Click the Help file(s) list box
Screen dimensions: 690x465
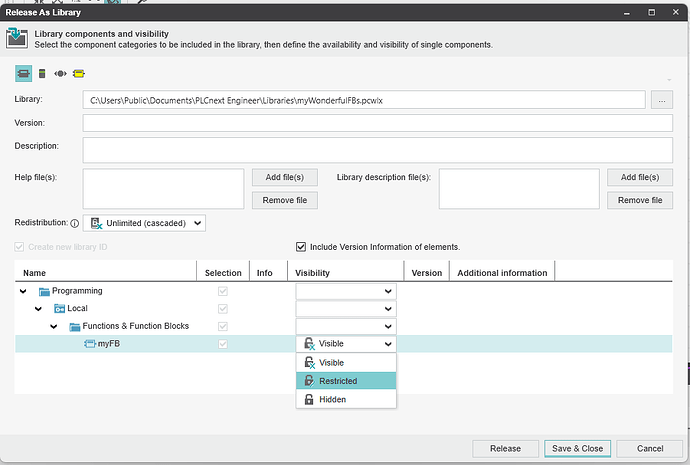tap(163, 189)
